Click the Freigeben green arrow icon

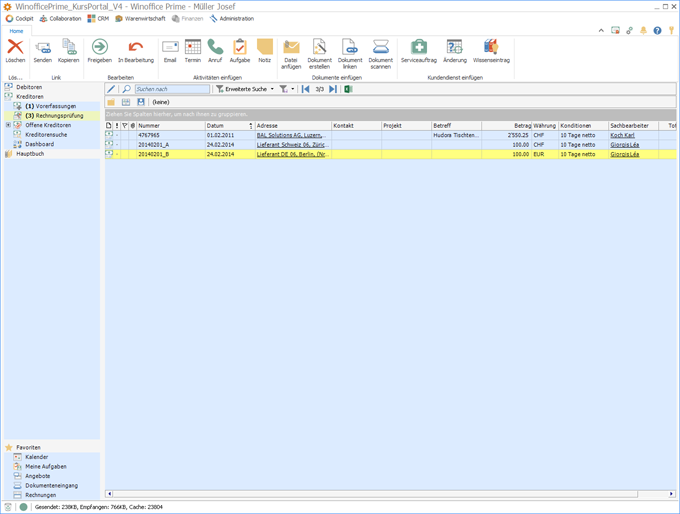tap(100, 47)
